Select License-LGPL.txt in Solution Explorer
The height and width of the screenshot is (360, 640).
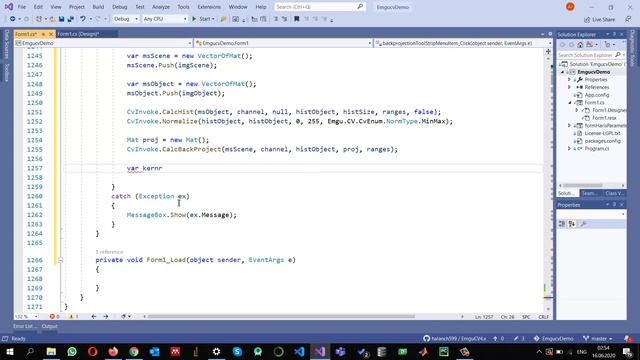coord(602,133)
